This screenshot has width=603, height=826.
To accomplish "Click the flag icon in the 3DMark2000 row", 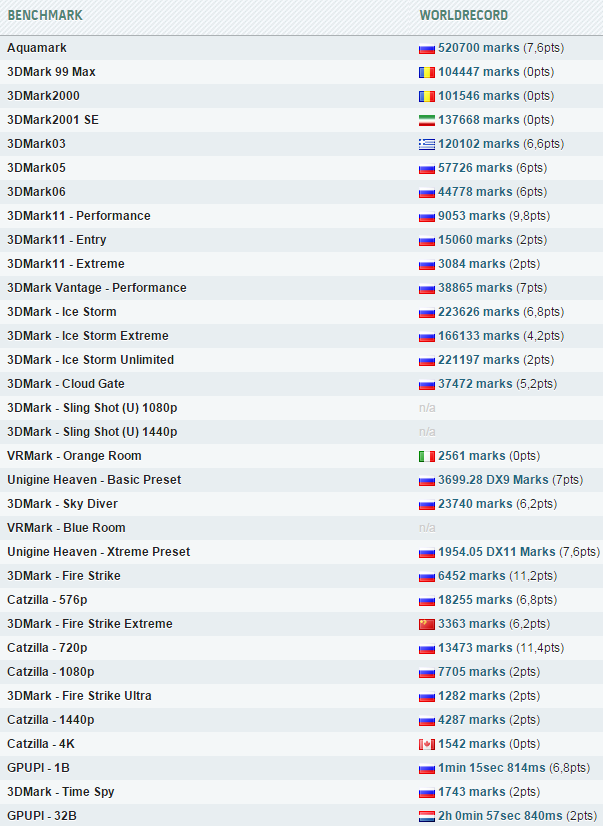I will (x=427, y=96).
